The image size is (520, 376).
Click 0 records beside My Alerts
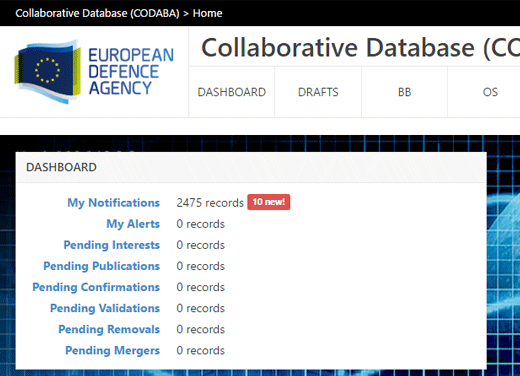(x=201, y=224)
